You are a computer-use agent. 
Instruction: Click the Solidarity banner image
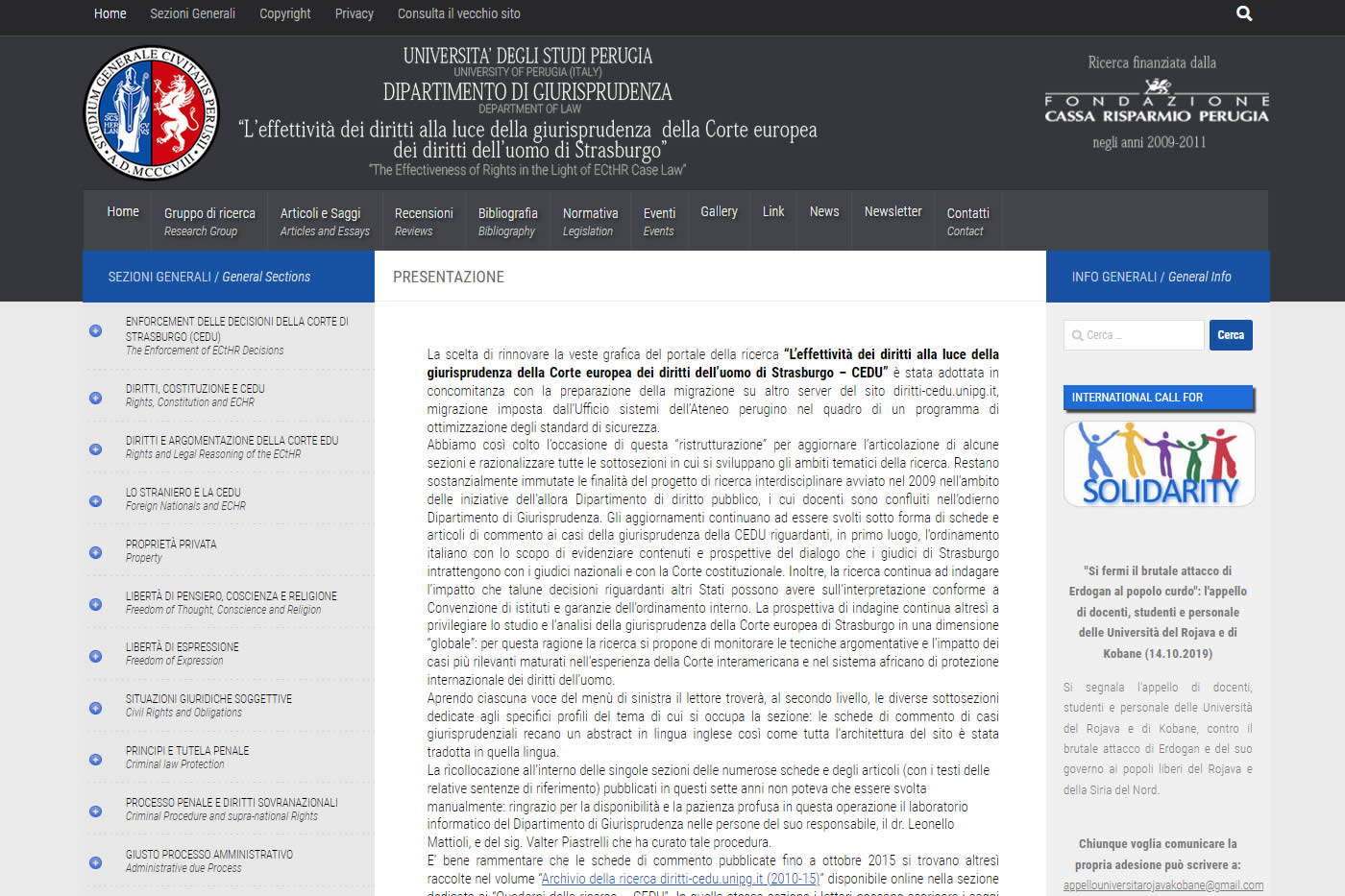click(1160, 464)
